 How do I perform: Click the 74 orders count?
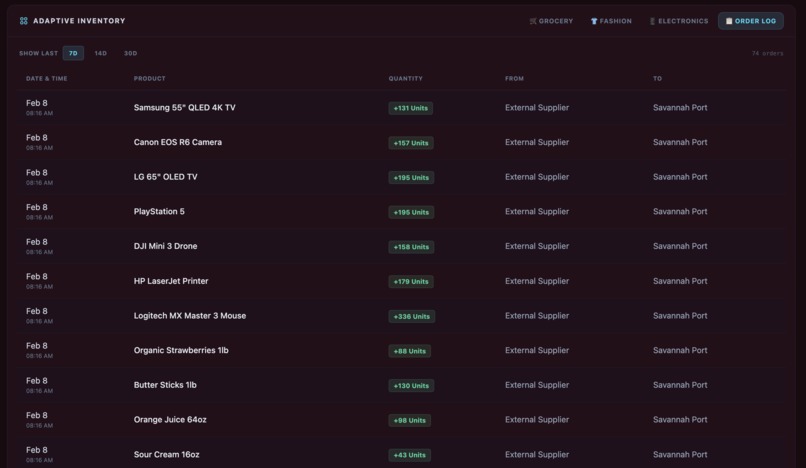[767, 53]
